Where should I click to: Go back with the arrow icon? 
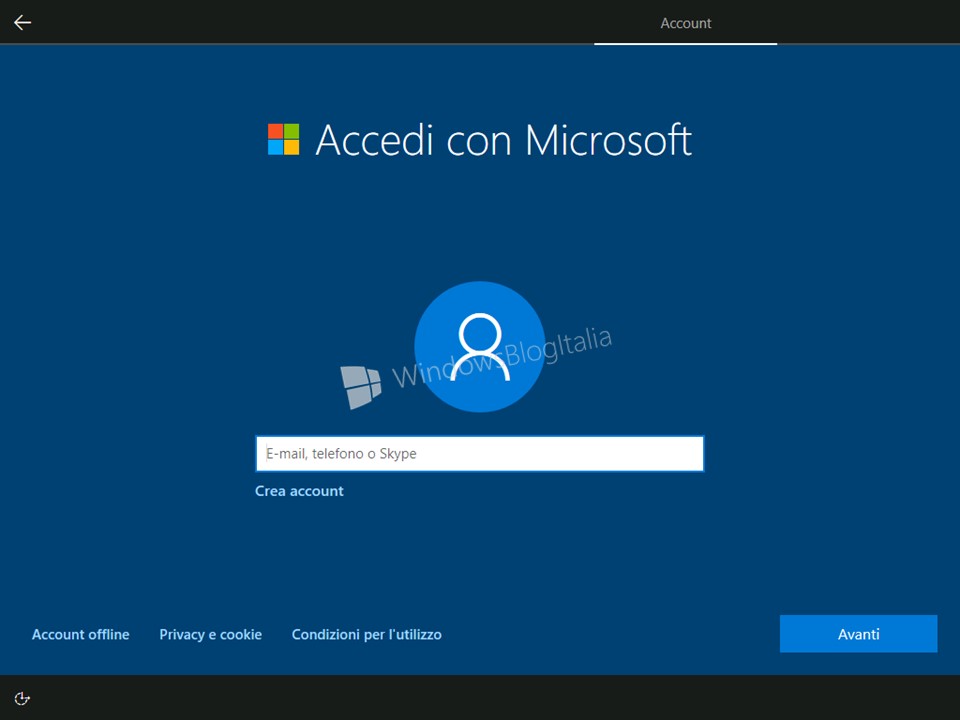coord(23,23)
